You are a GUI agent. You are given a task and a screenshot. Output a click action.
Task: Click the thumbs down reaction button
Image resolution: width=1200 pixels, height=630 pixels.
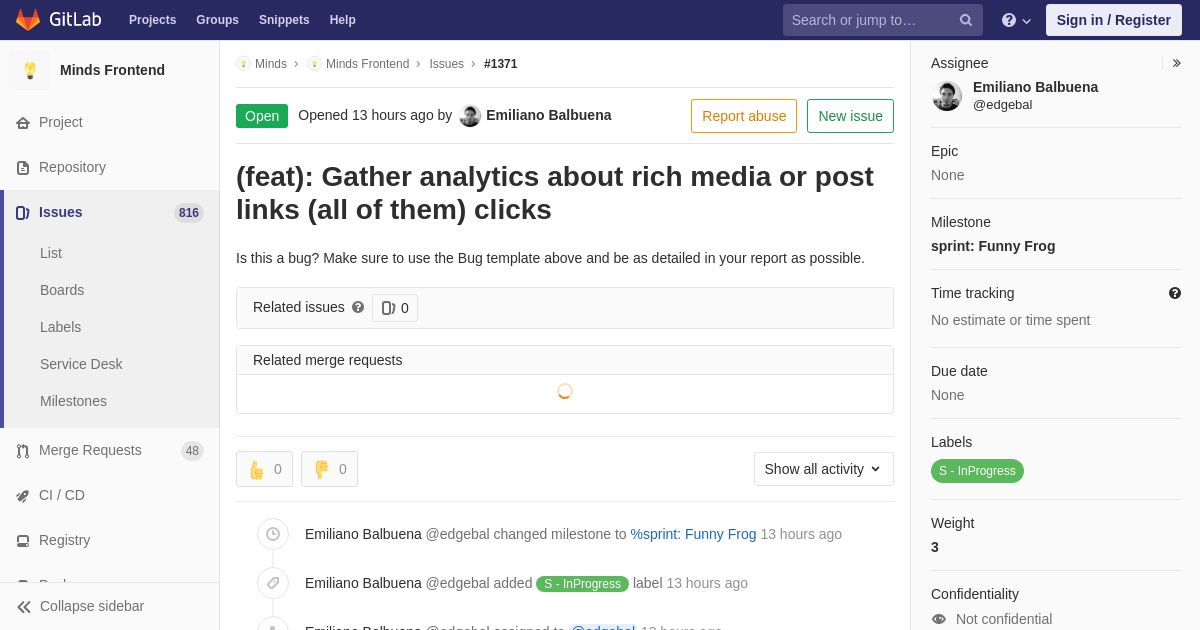[x=329, y=469]
